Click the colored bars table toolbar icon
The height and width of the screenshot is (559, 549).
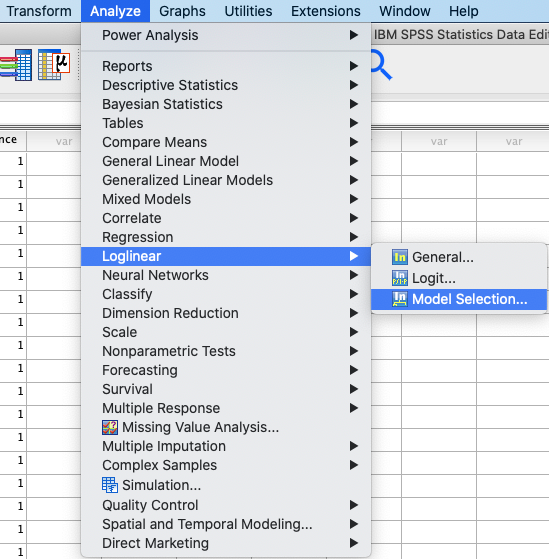16,65
